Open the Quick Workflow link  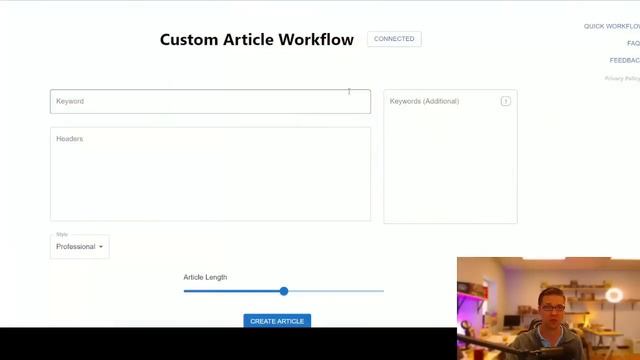click(612, 26)
